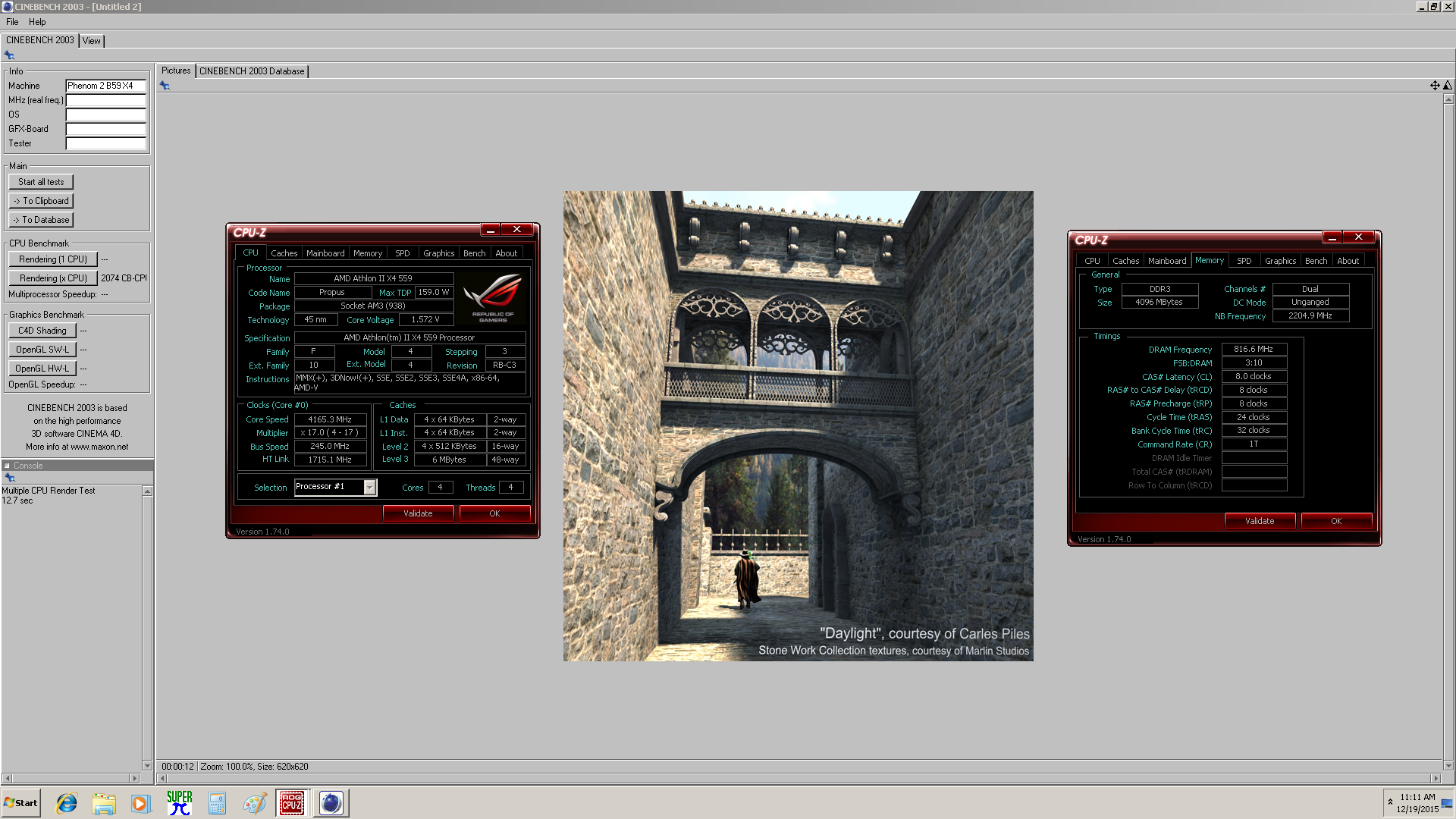
Task: Click the Console panel up scroll arrow
Action: (x=147, y=491)
